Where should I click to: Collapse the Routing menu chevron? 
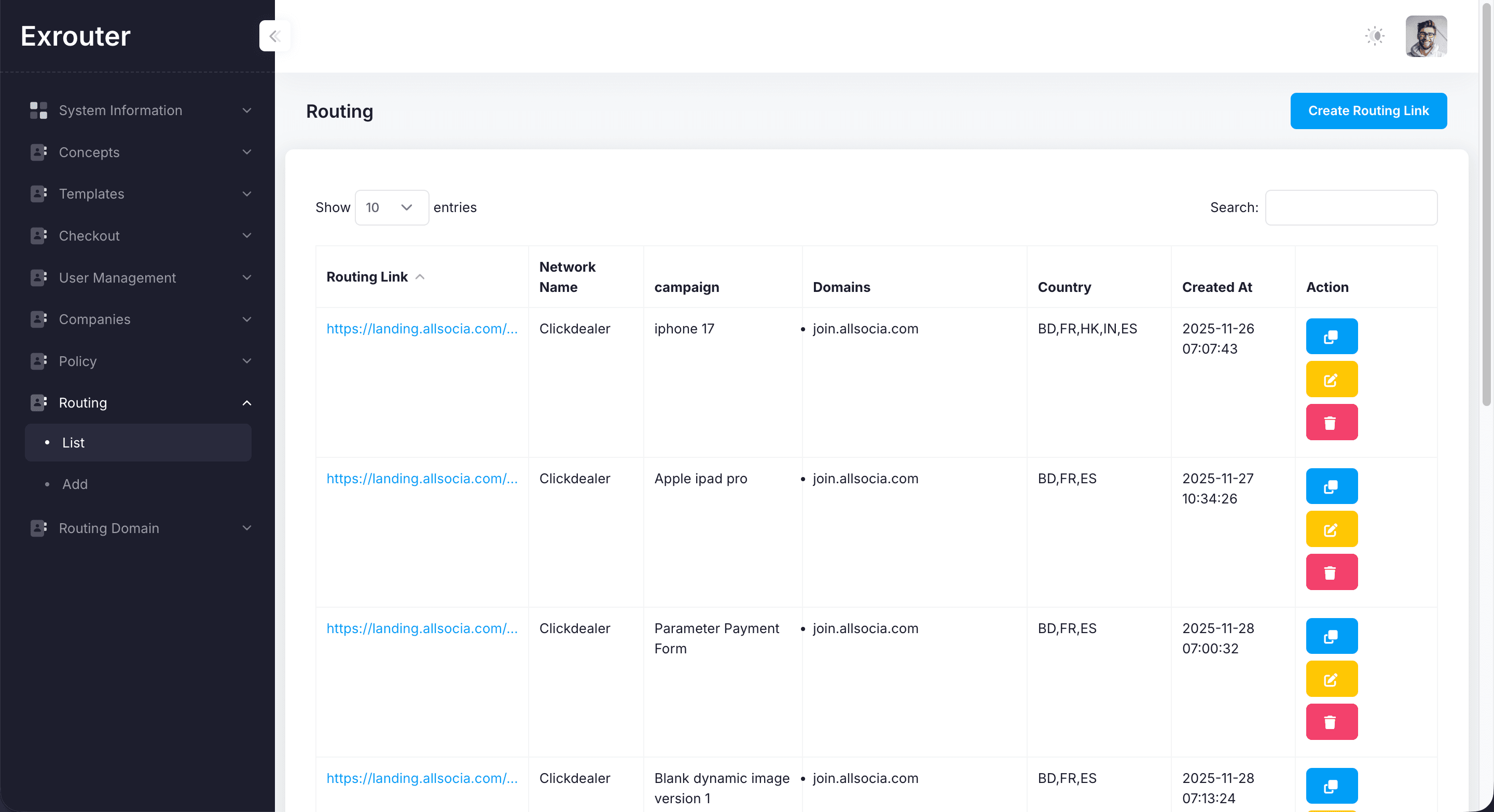pos(247,403)
